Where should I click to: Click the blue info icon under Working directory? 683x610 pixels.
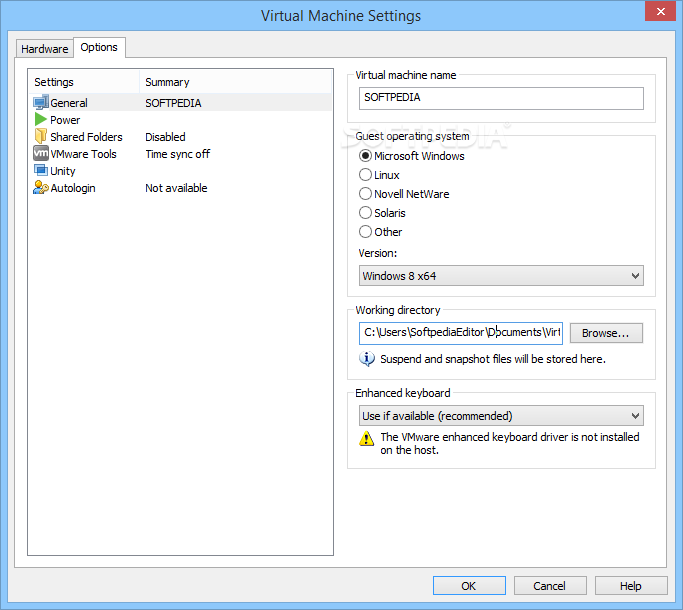coord(366,359)
